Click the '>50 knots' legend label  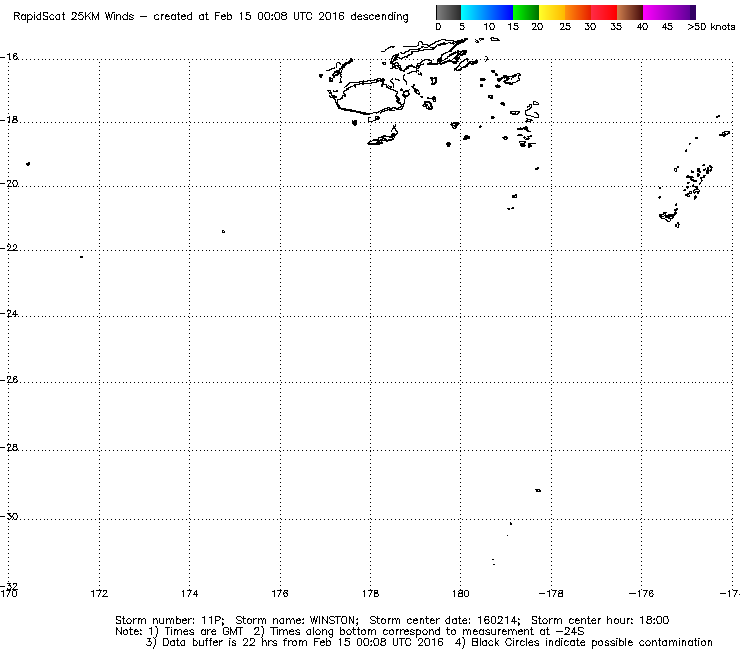tap(711, 27)
